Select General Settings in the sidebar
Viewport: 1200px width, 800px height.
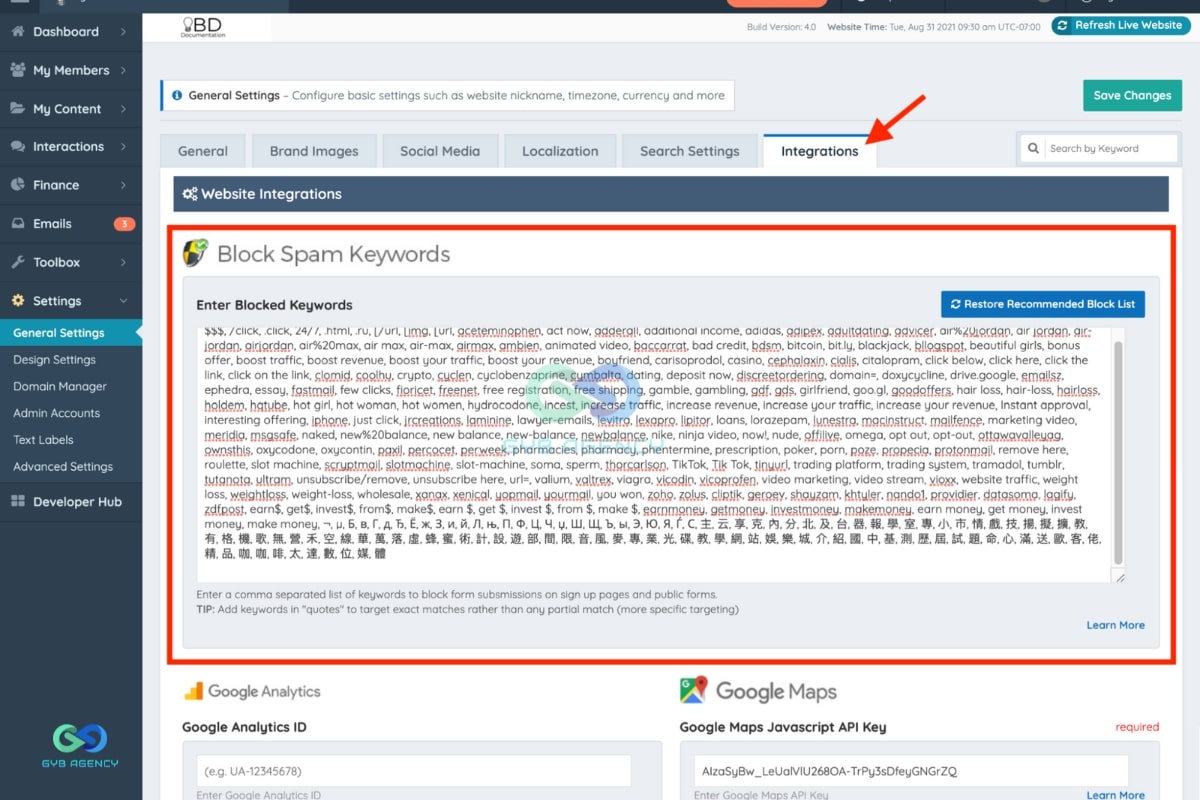coord(70,333)
